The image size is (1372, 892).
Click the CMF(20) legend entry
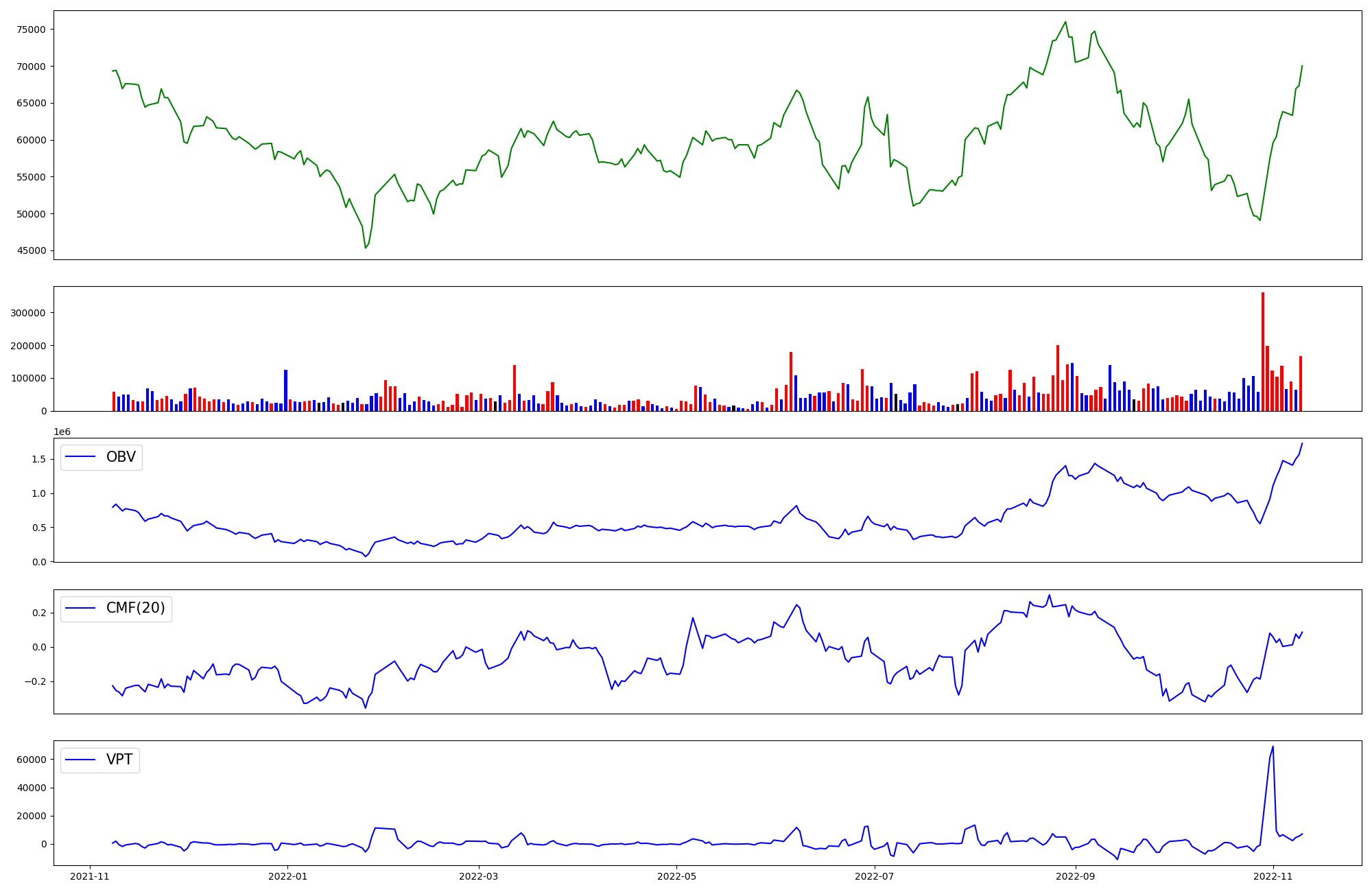pyautogui.click(x=135, y=608)
